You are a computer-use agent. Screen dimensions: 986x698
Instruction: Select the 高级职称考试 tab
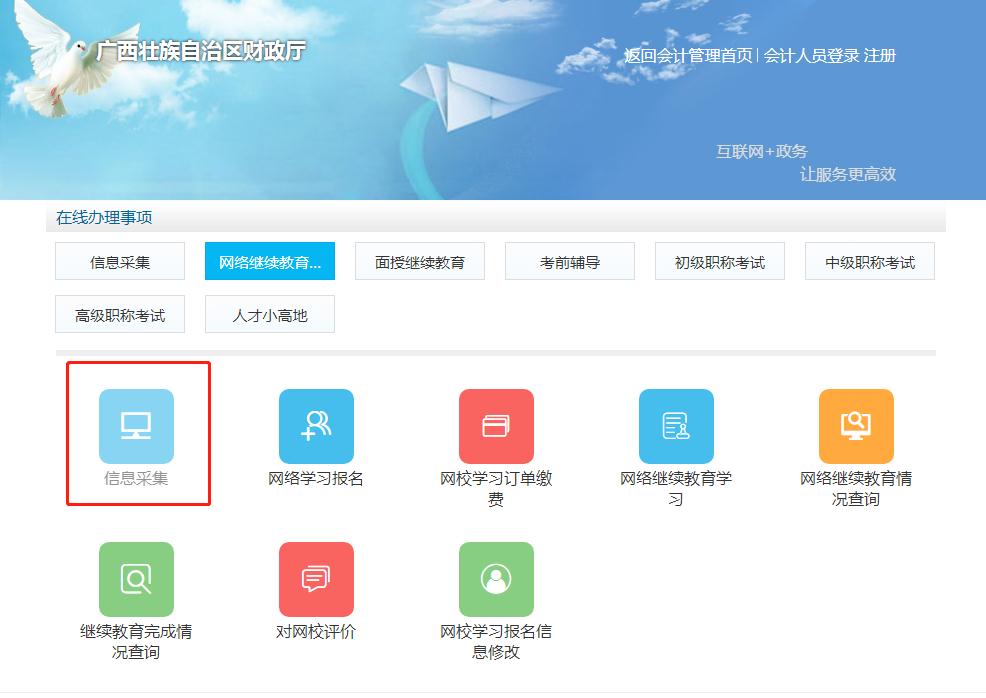[x=120, y=313]
